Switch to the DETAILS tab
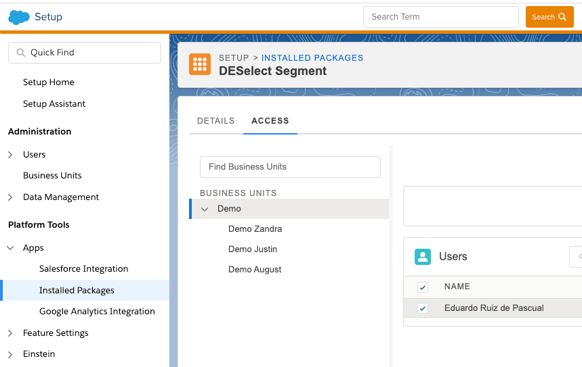The image size is (582, 367). [x=216, y=121]
